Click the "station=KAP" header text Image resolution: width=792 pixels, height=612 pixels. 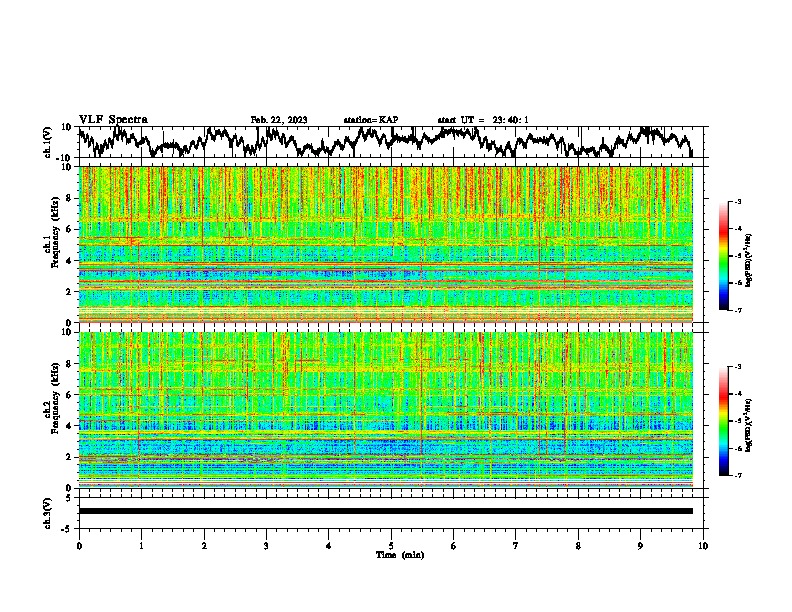(371, 120)
